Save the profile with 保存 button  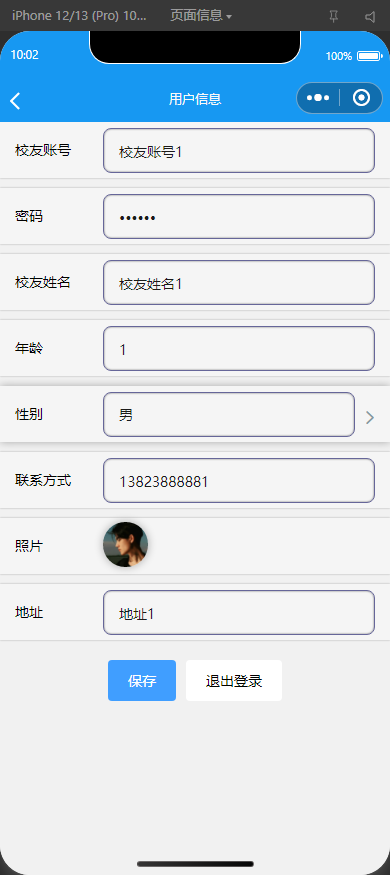click(x=142, y=680)
